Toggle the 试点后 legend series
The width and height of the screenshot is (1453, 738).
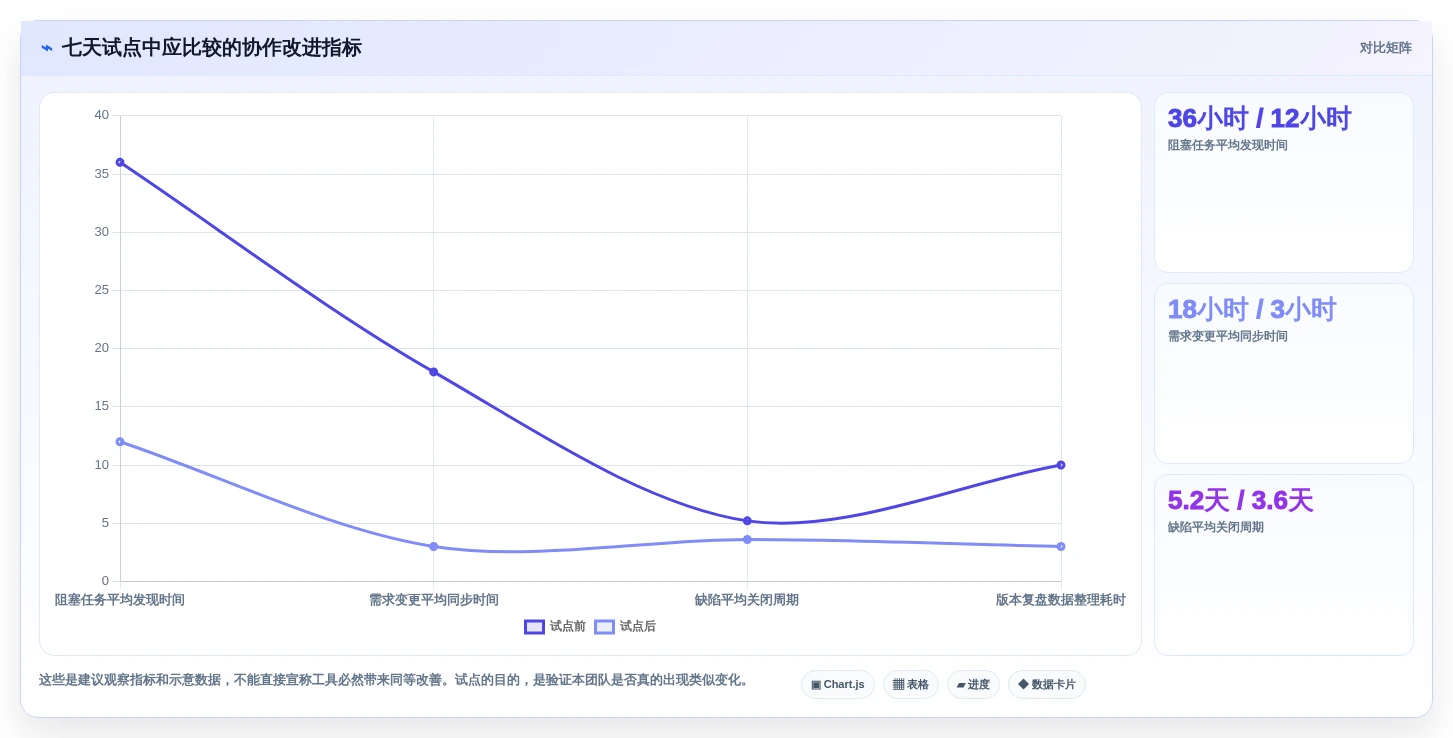tap(625, 627)
